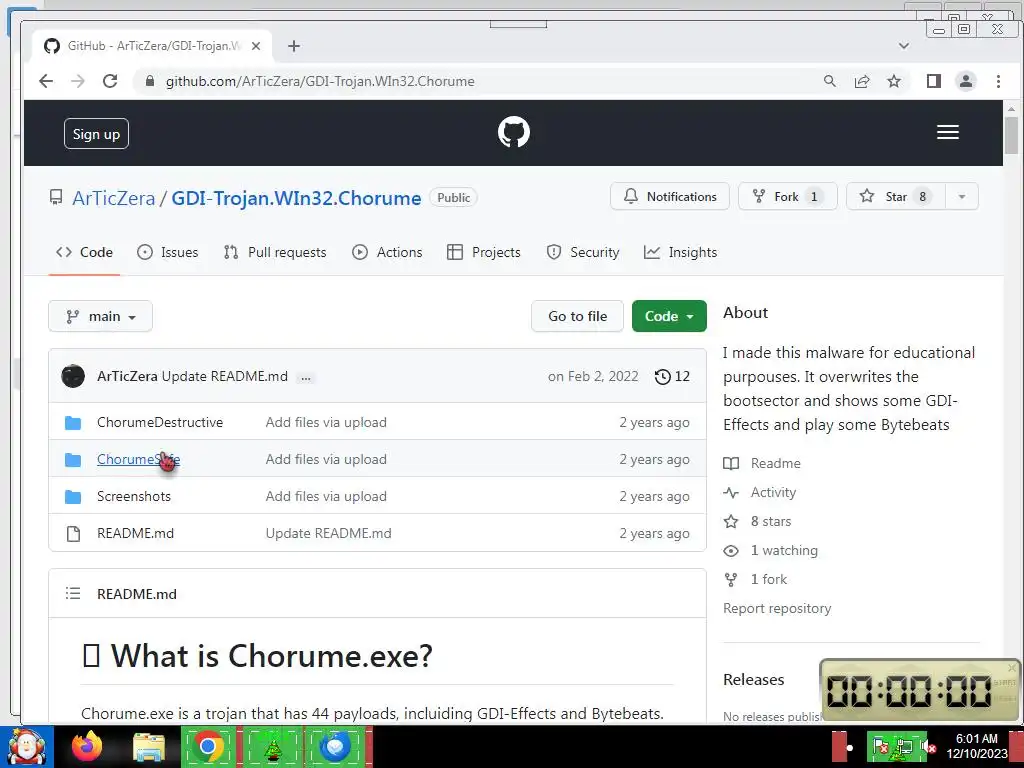
Task: Expand the star lists dropdown arrow
Action: (962, 197)
